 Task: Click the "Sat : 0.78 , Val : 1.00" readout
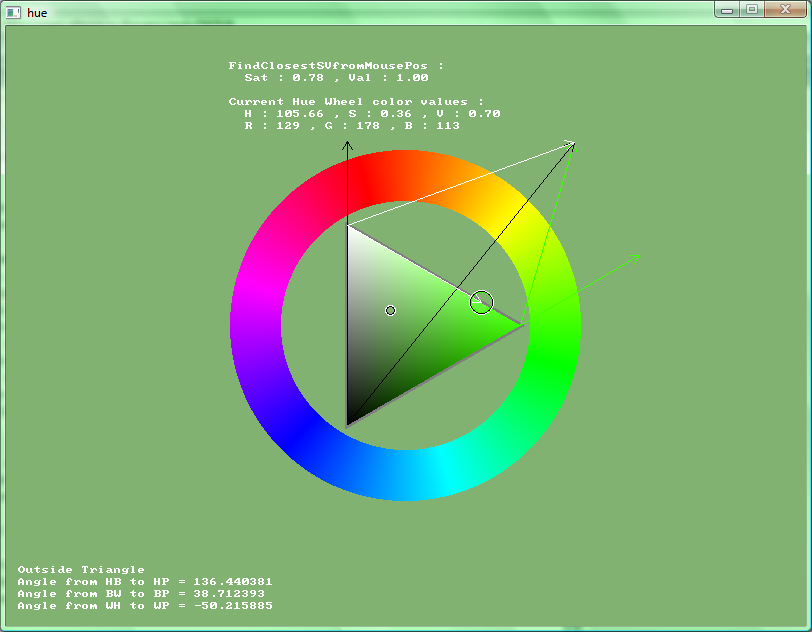tap(336, 78)
